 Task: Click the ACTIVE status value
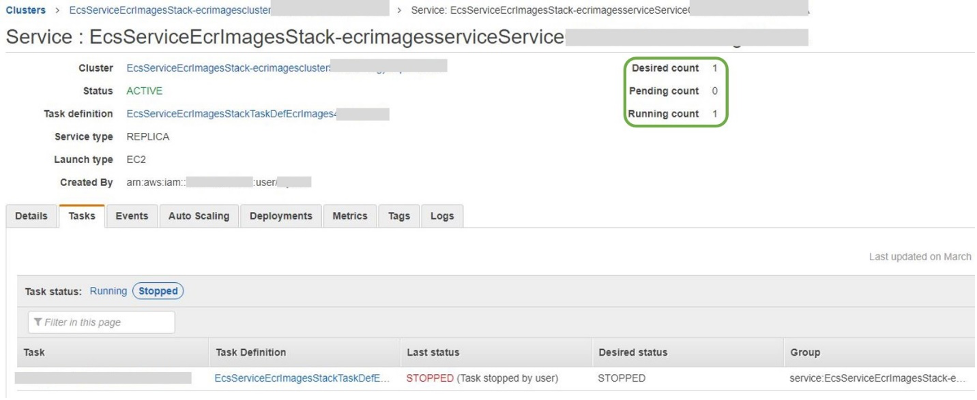(145, 91)
